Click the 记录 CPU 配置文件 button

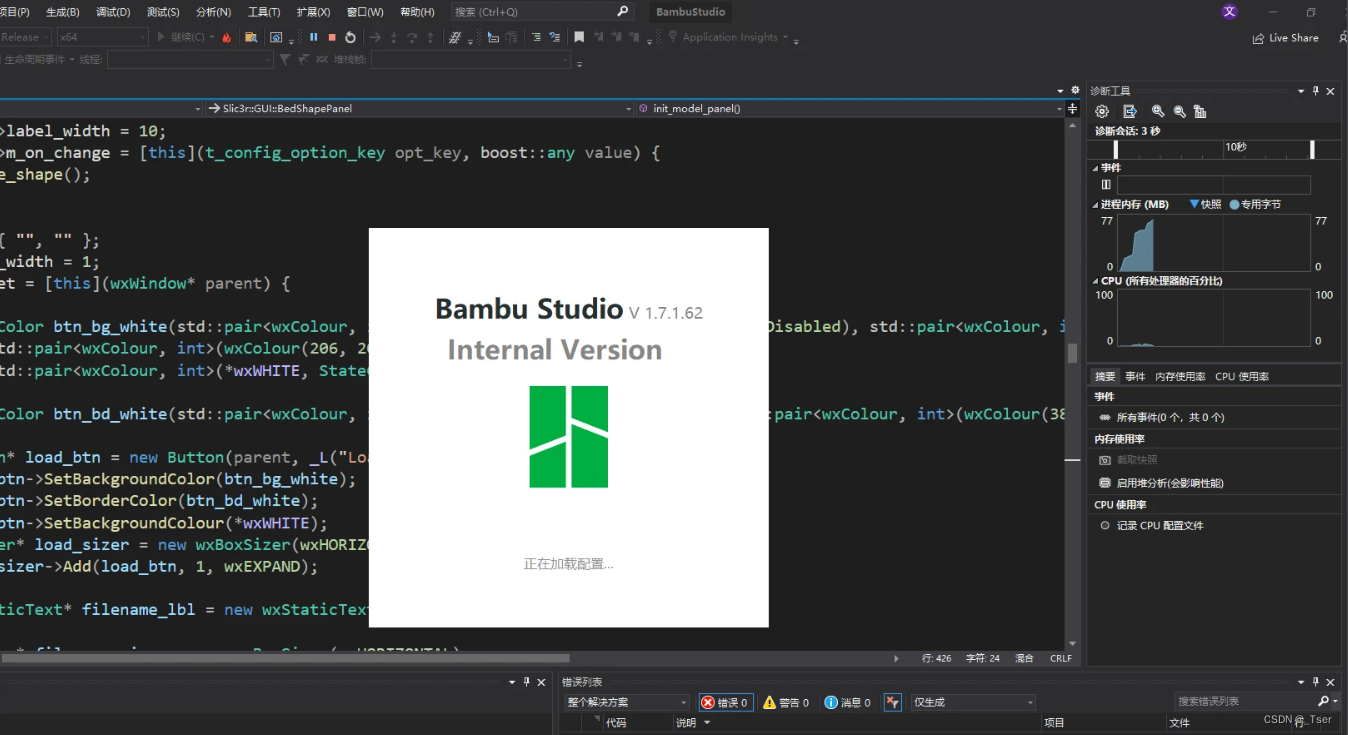pyautogui.click(x=1159, y=525)
